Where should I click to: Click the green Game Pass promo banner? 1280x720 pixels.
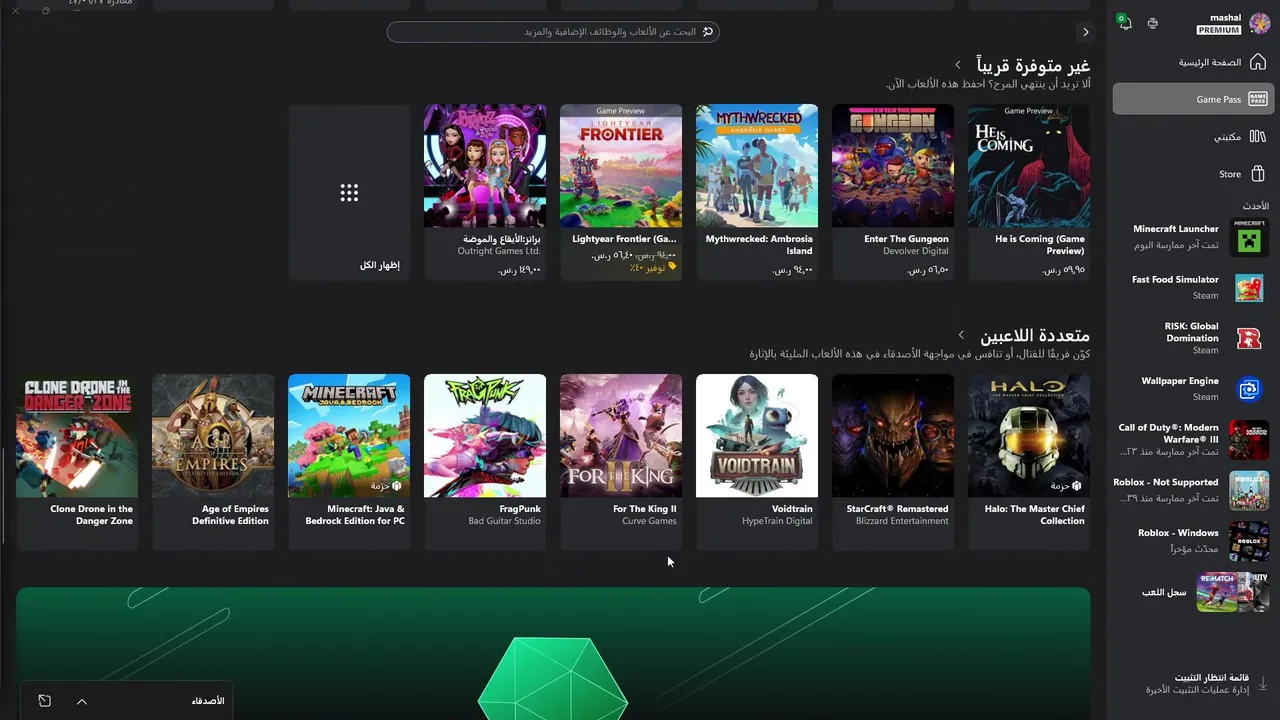tap(553, 653)
